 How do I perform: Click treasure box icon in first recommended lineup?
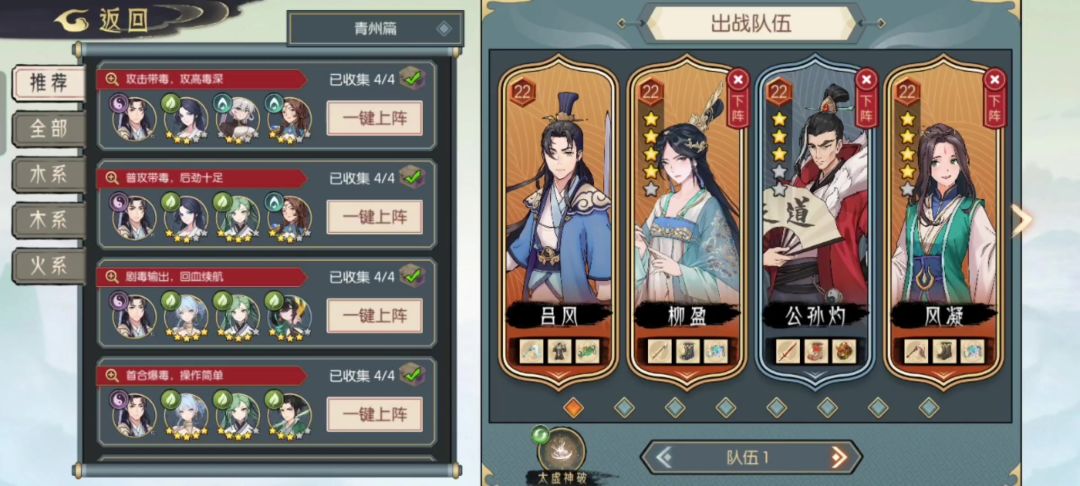412,78
